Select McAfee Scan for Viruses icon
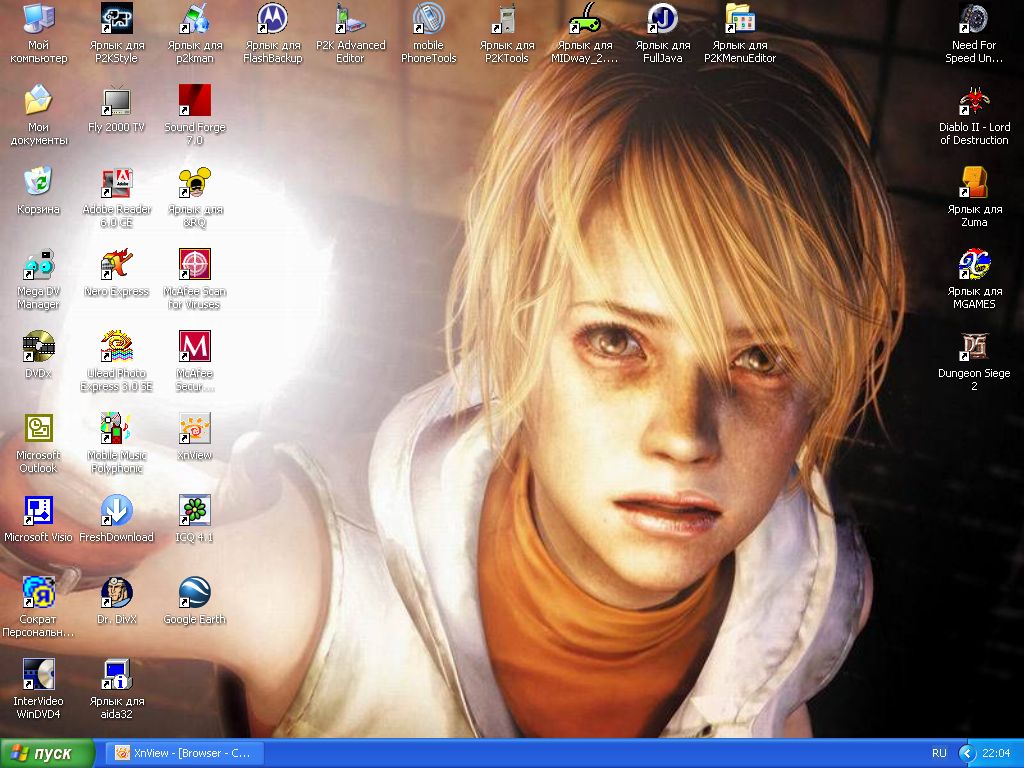Screen dimensions: 1024x768 click(x=195, y=264)
